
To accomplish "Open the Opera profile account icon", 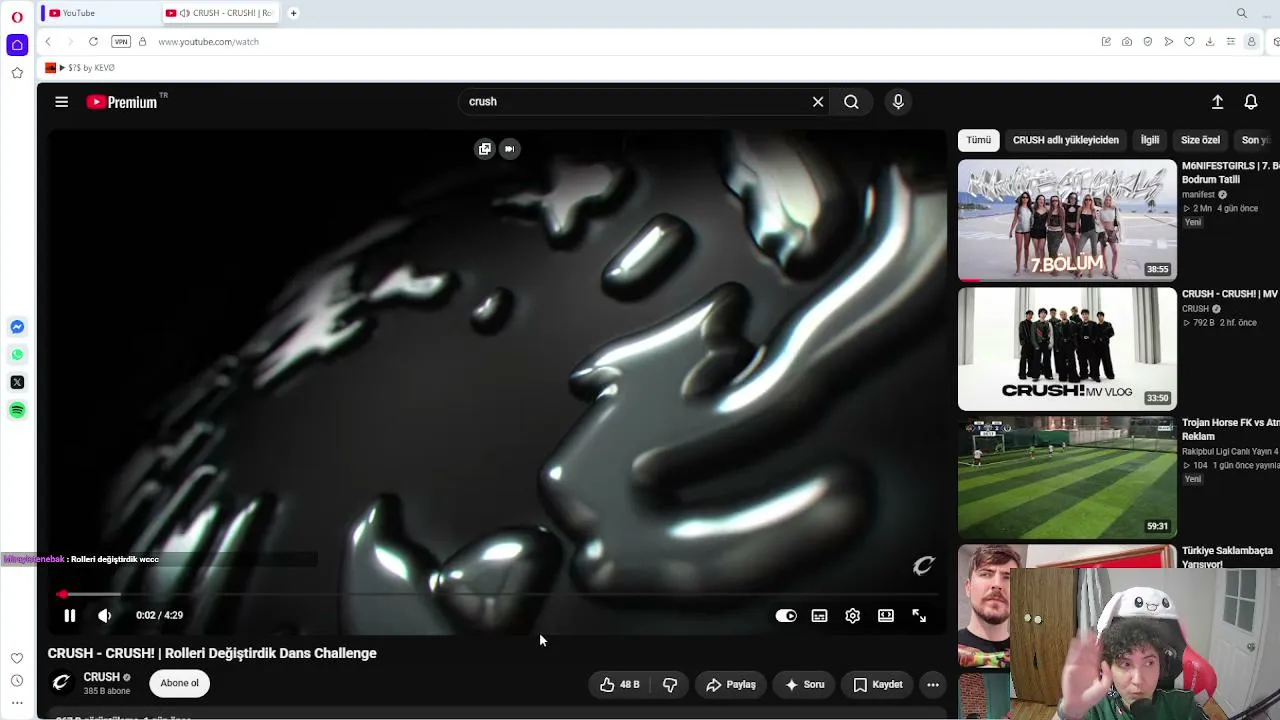I will [x=1251, y=42].
